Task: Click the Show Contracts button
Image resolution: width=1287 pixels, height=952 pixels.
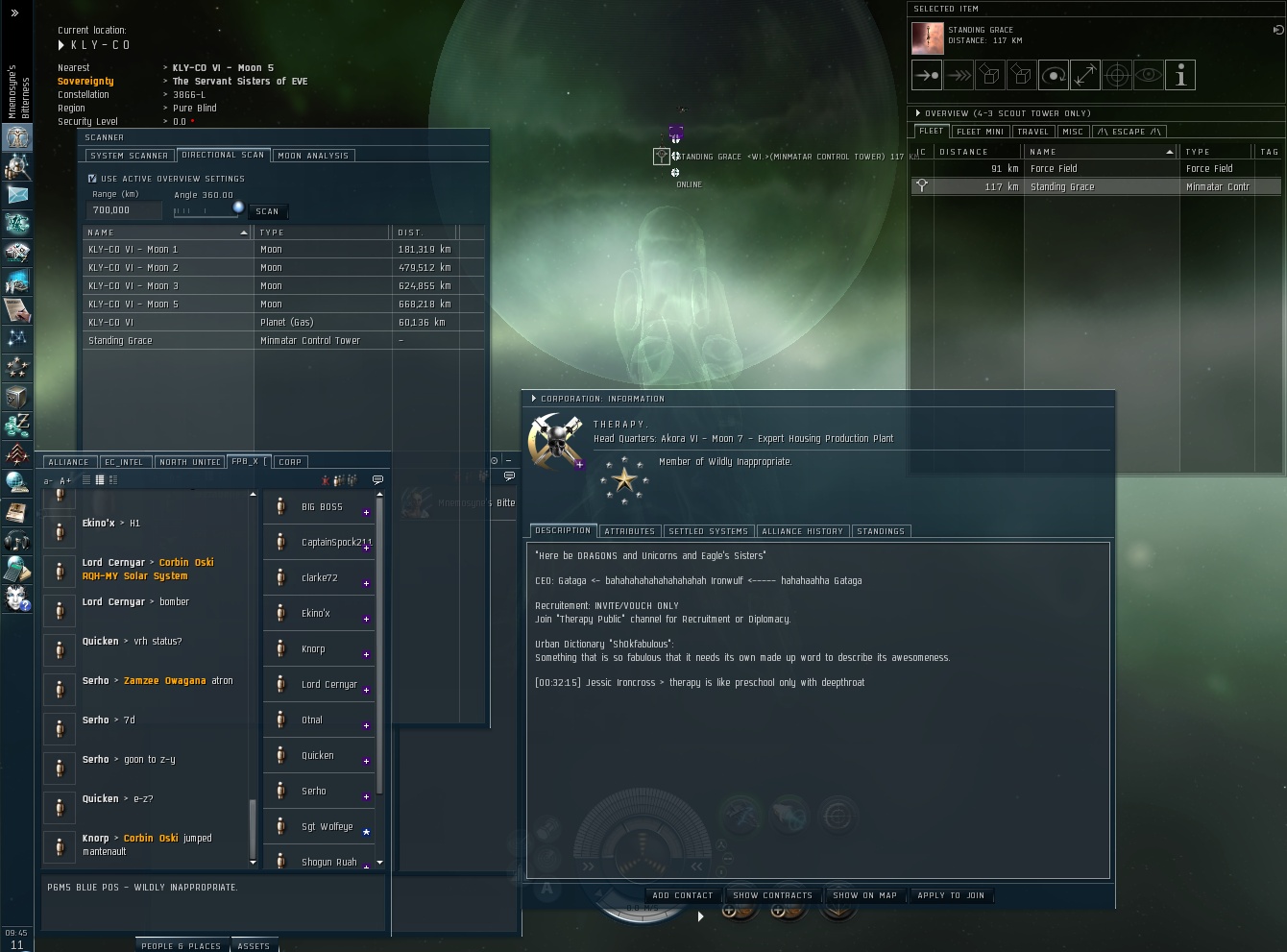Action: click(773, 895)
